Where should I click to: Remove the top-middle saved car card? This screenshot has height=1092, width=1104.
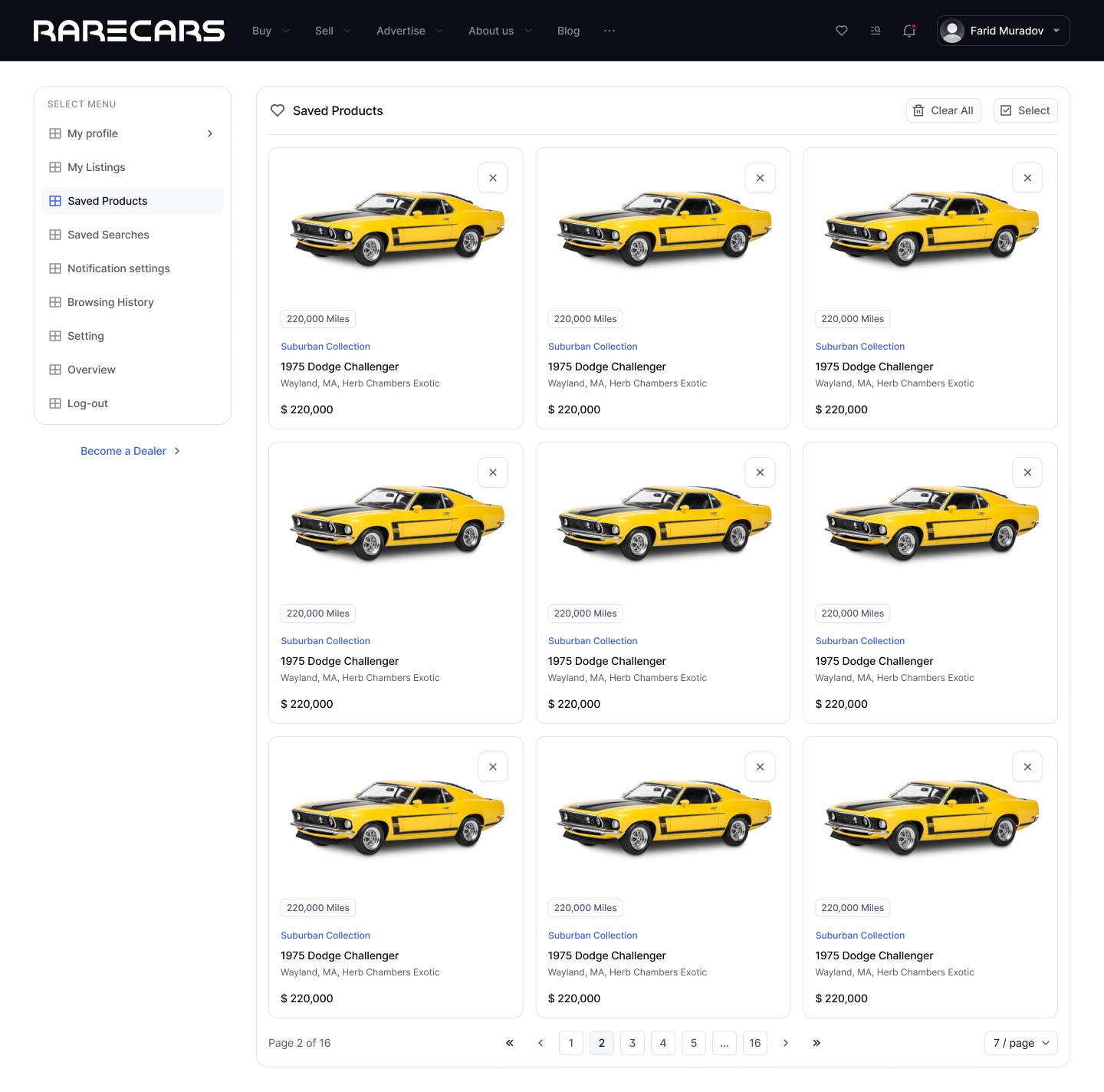click(761, 178)
